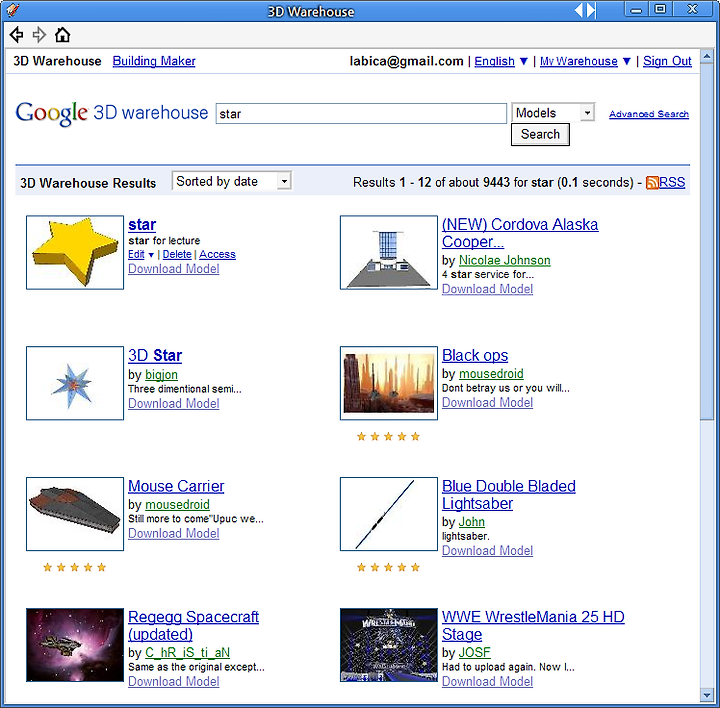Download Model for Regegg Spacecraft
This screenshot has width=720, height=708.
coord(174,681)
